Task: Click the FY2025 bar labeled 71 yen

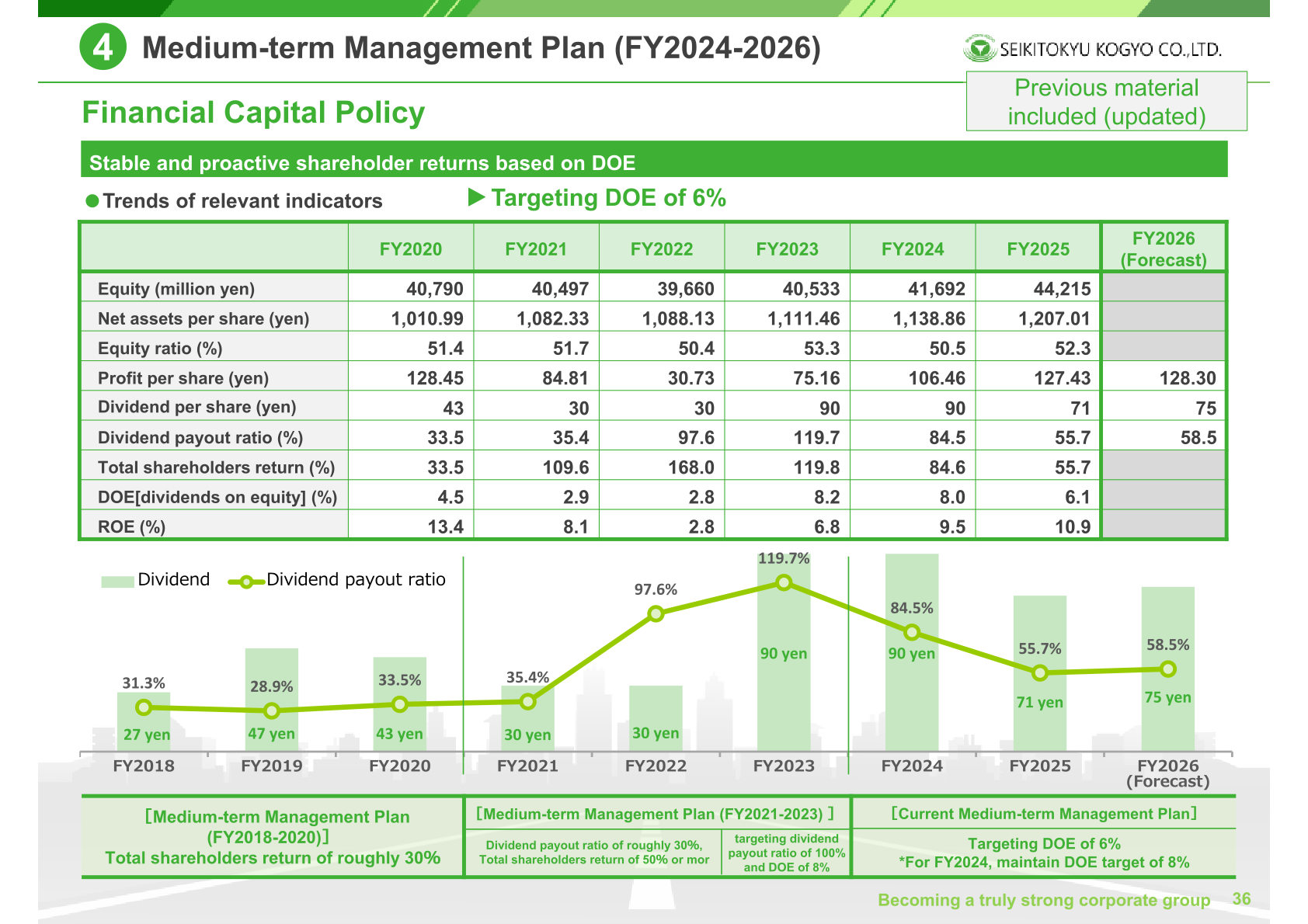Action: (x=1040, y=673)
